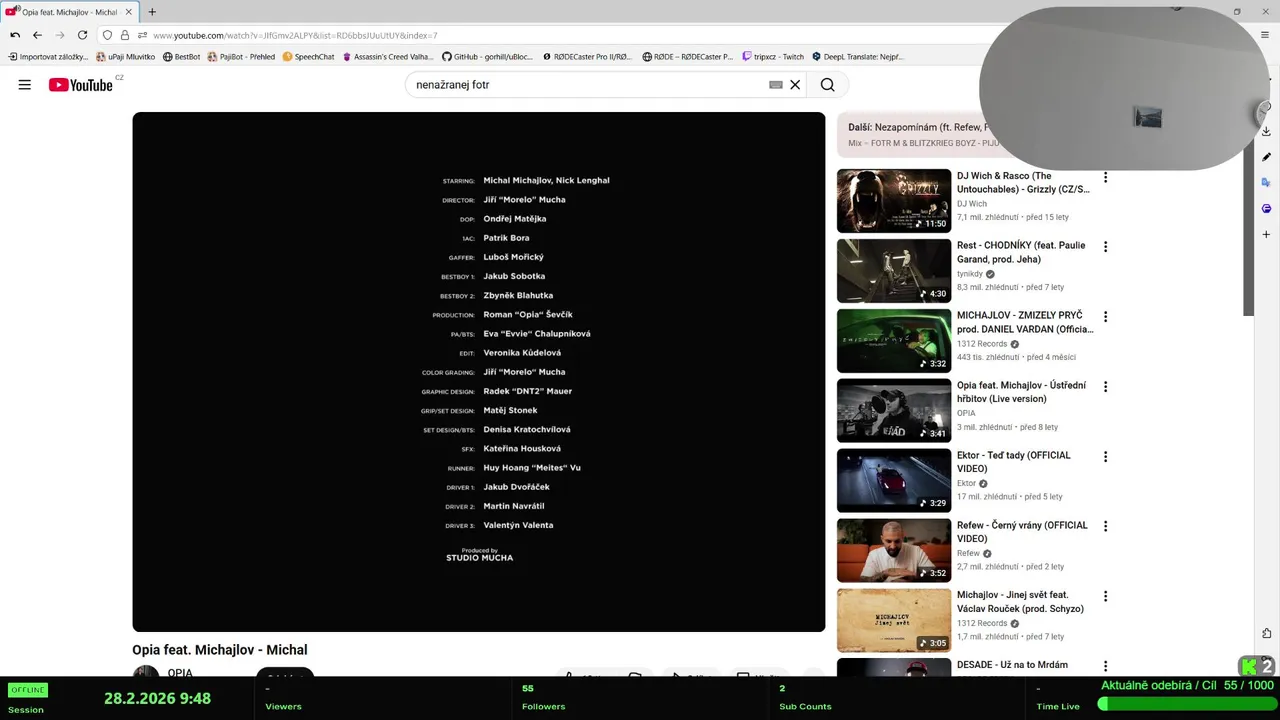
Task: Run search with the magnifier button
Action: 827,85
